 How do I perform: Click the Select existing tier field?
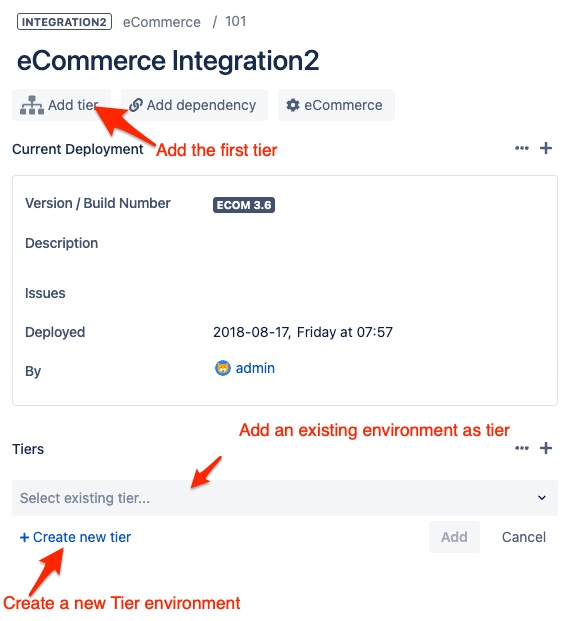[x=285, y=498]
